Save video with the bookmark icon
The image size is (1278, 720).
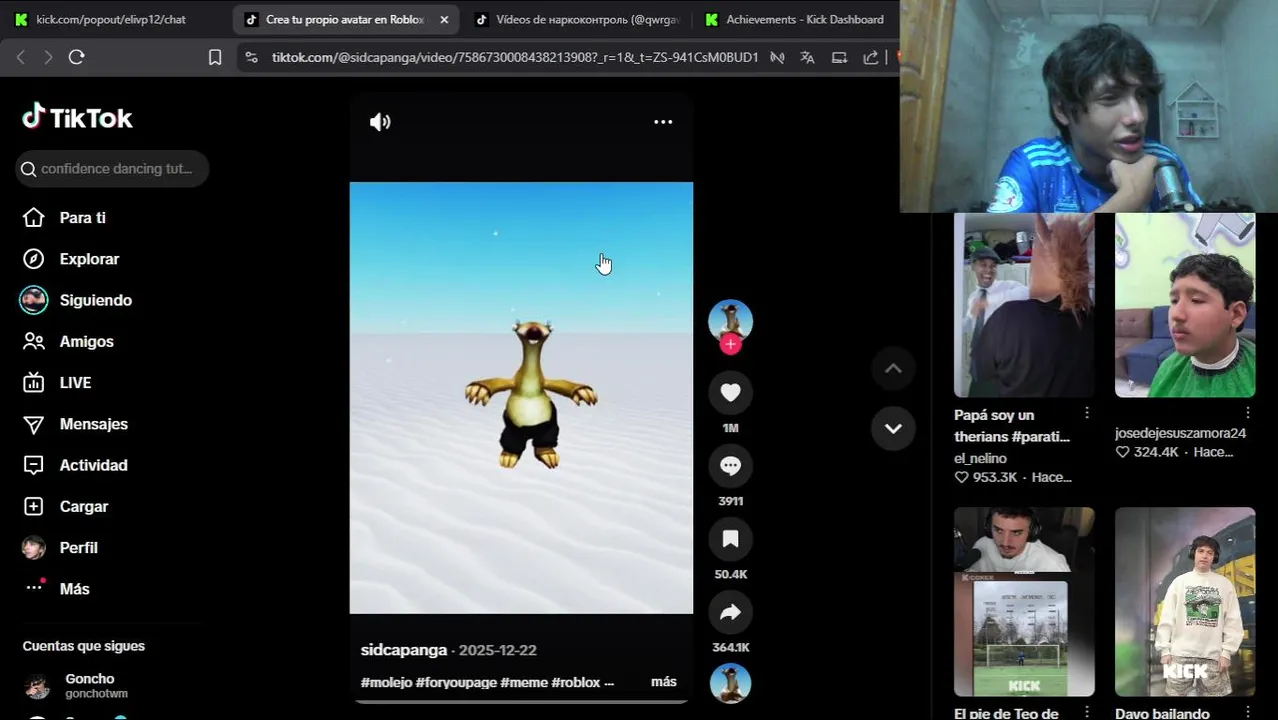point(730,539)
